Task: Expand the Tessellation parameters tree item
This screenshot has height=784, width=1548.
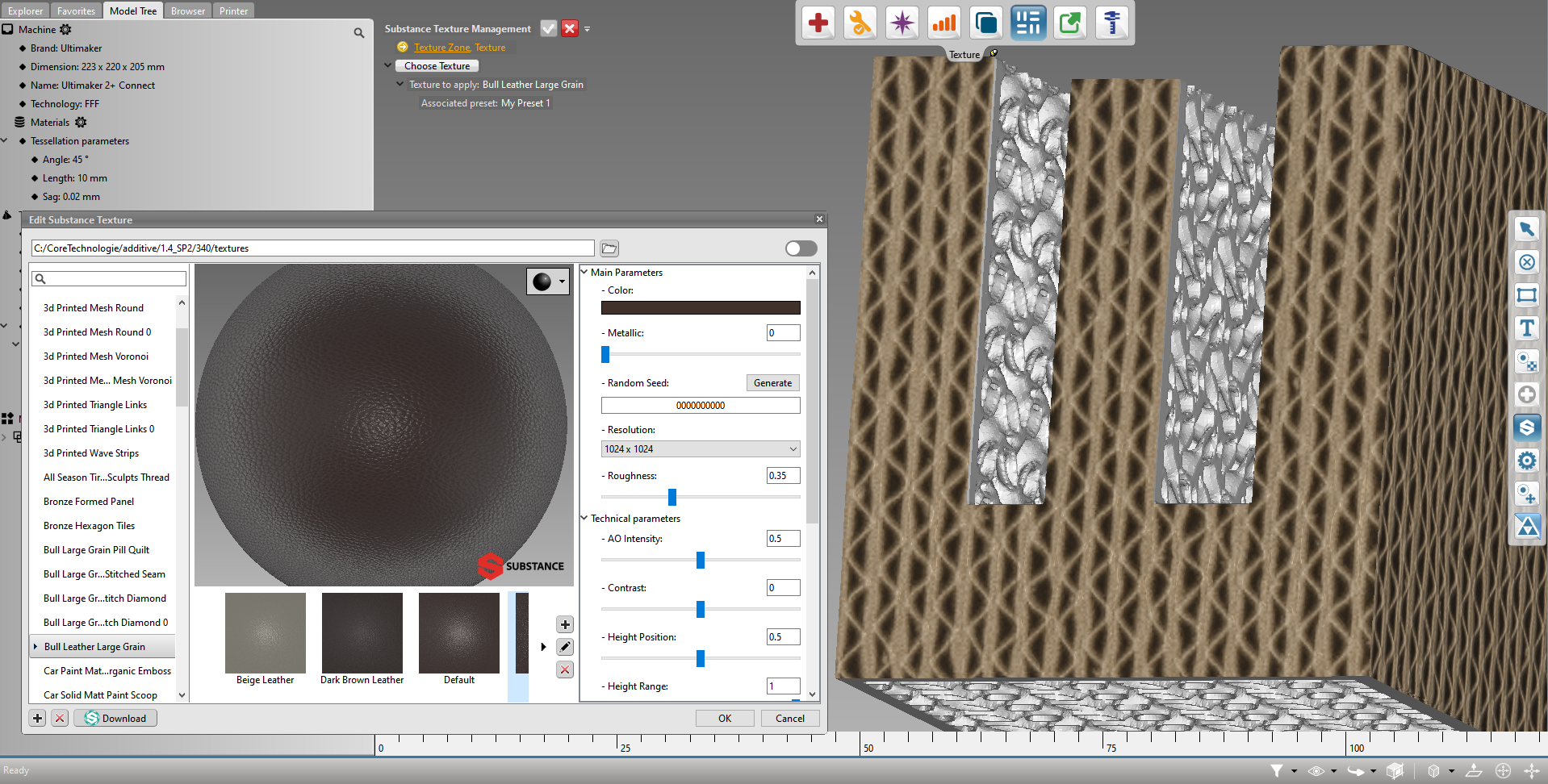Action: pyautogui.click(x=6, y=140)
